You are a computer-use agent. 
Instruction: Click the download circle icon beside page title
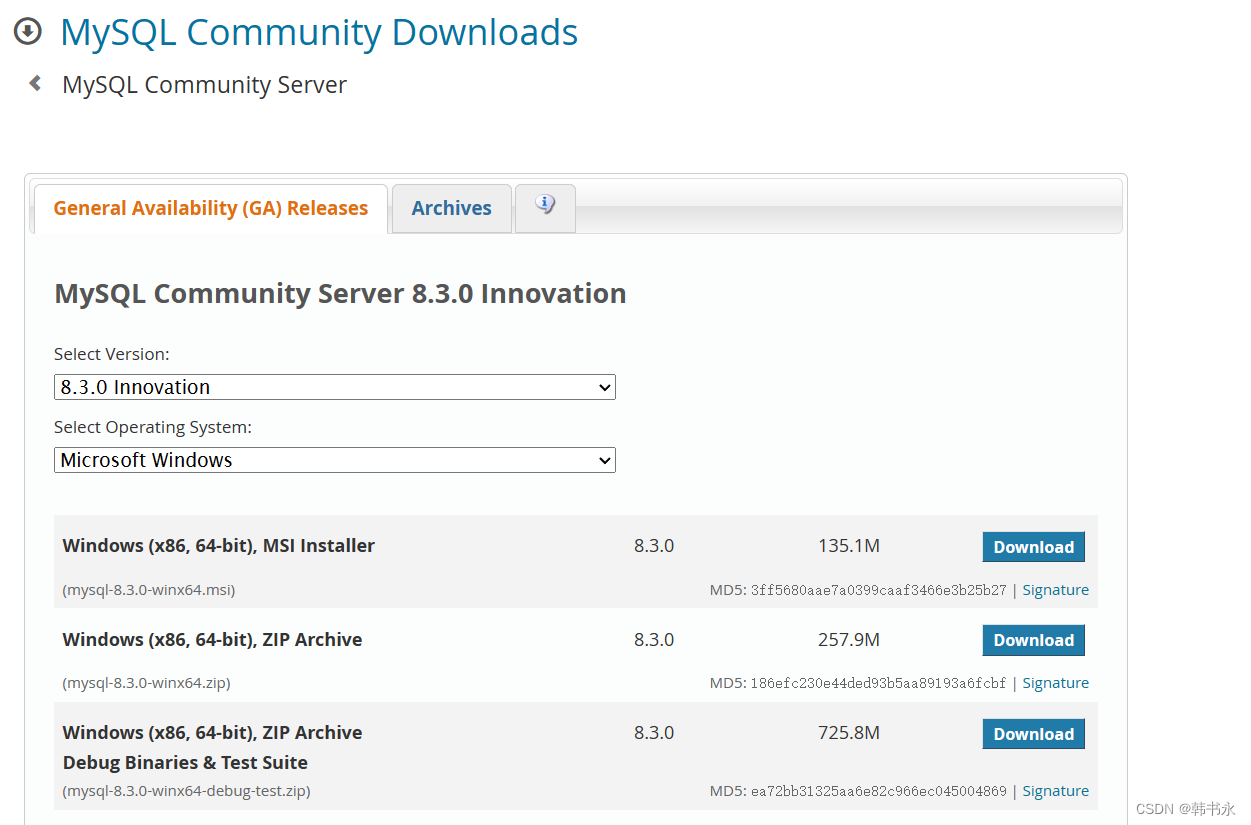28,32
